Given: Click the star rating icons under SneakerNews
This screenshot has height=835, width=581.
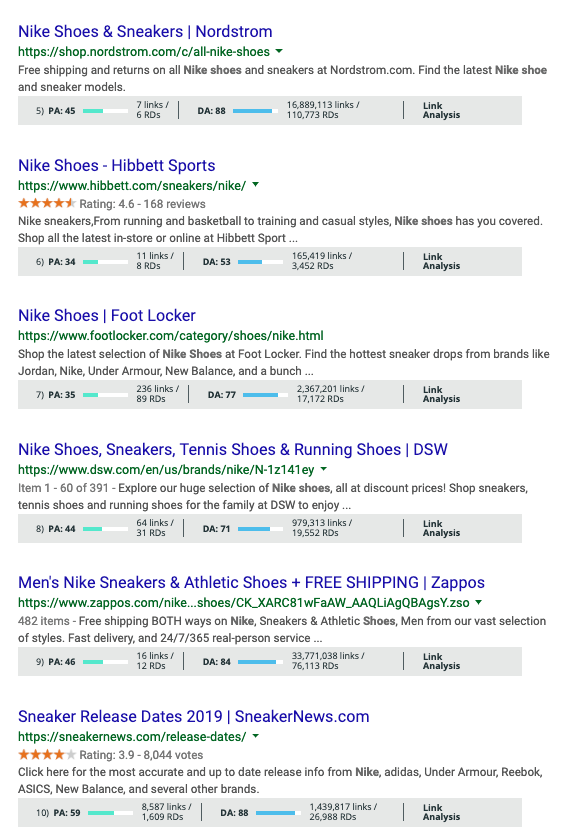Looking at the screenshot, I should click(47, 755).
